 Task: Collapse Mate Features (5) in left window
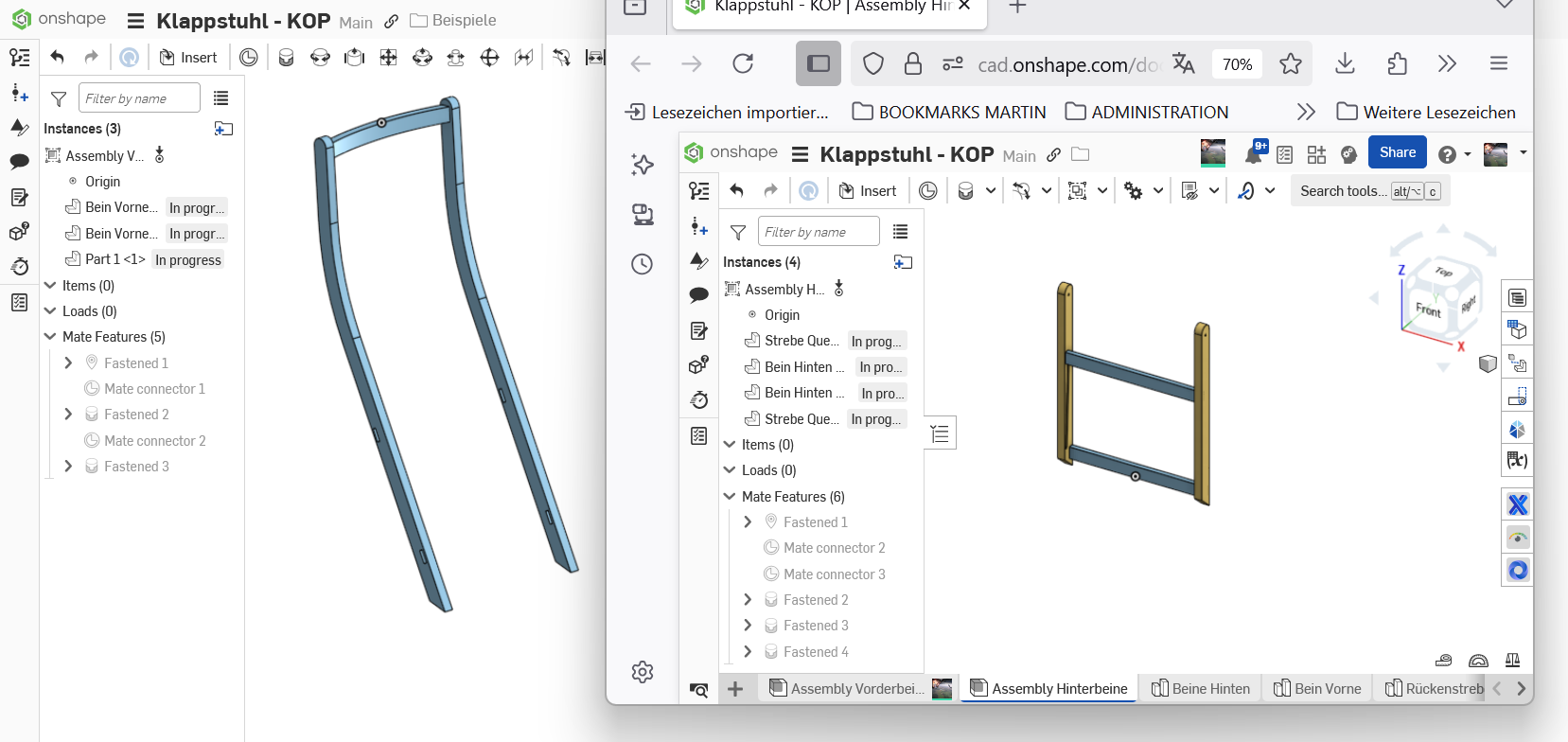coord(50,337)
